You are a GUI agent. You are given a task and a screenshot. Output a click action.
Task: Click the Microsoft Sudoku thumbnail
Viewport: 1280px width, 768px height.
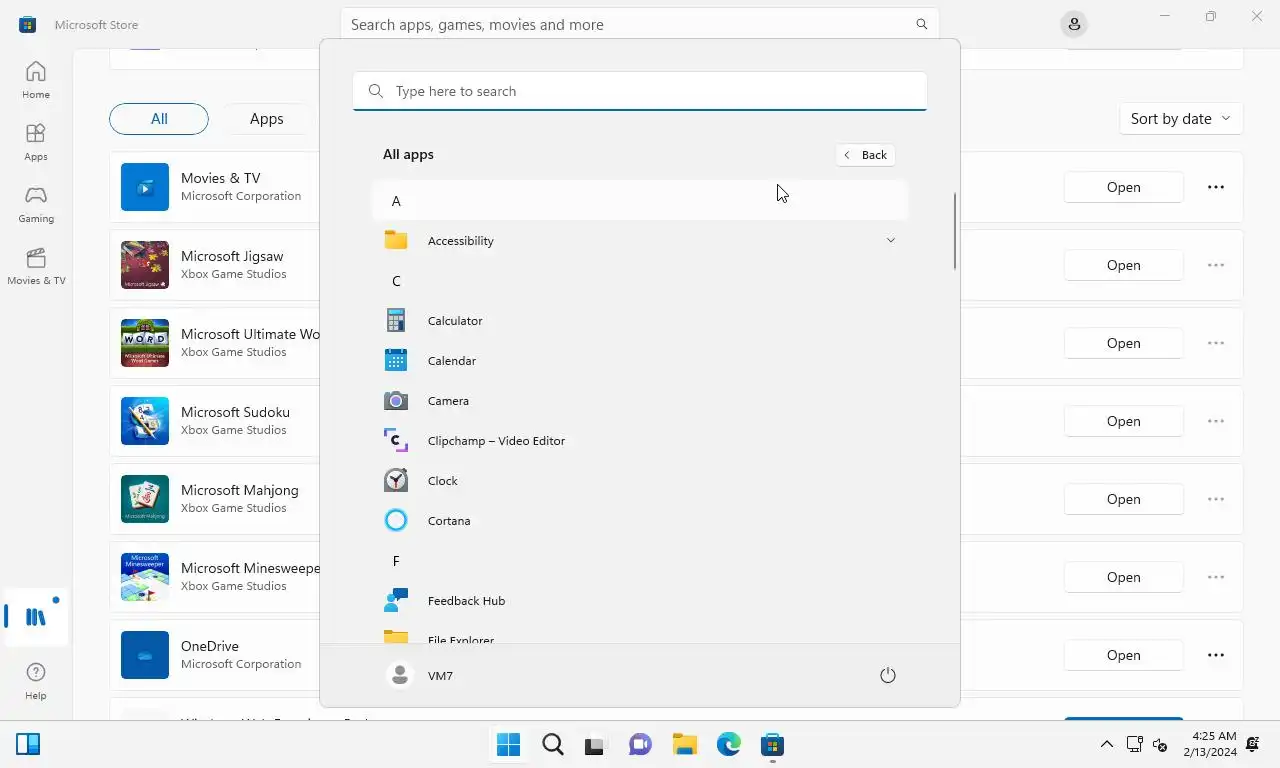(x=145, y=421)
